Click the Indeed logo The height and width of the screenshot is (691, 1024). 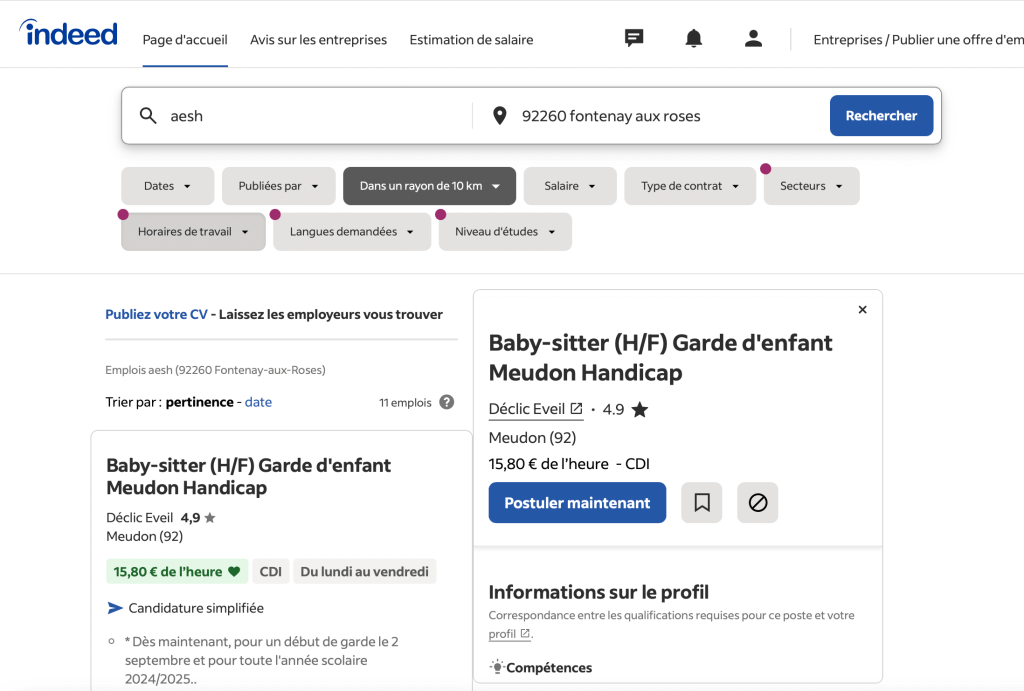click(x=68, y=34)
